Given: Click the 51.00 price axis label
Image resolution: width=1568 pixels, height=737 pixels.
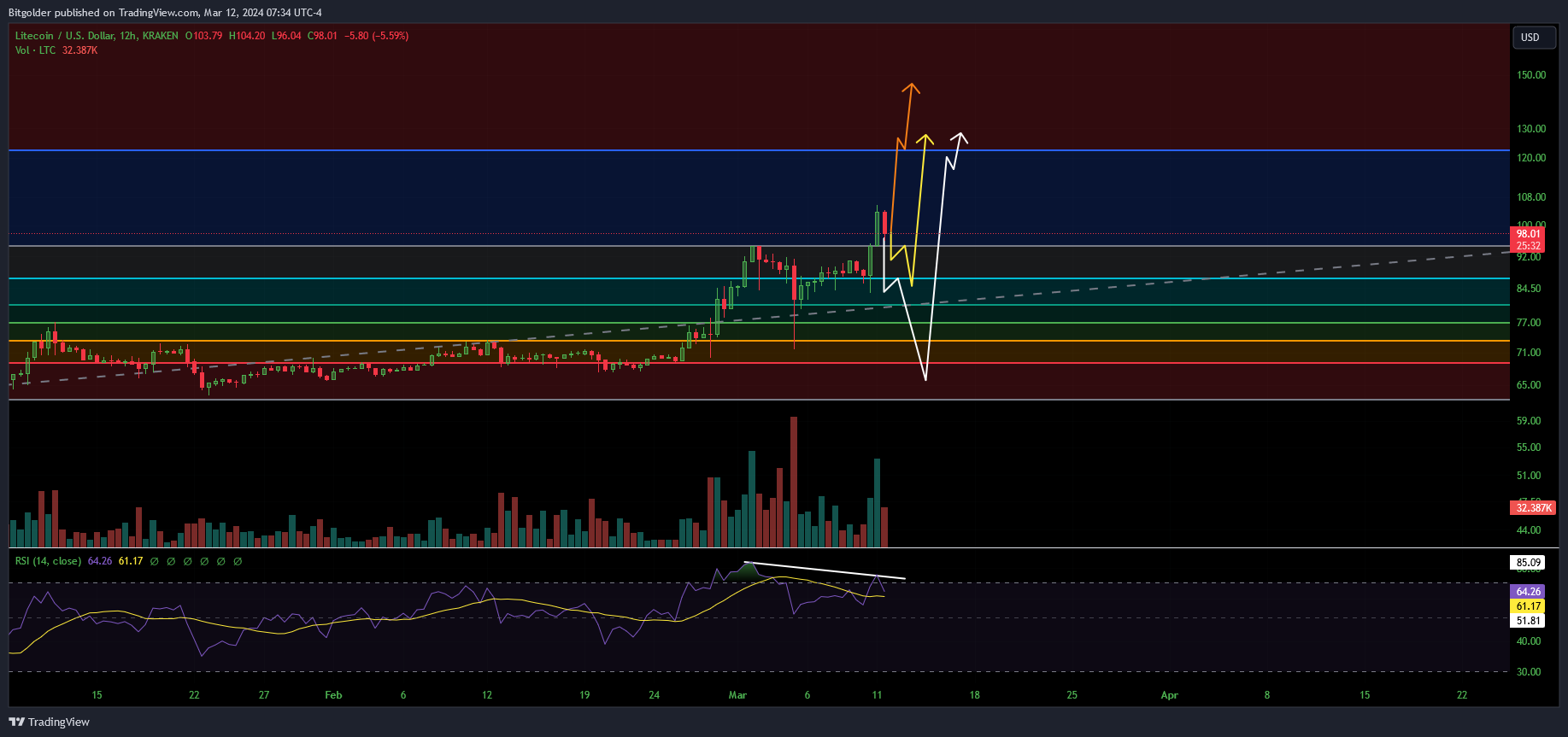Looking at the screenshot, I should click(1529, 476).
